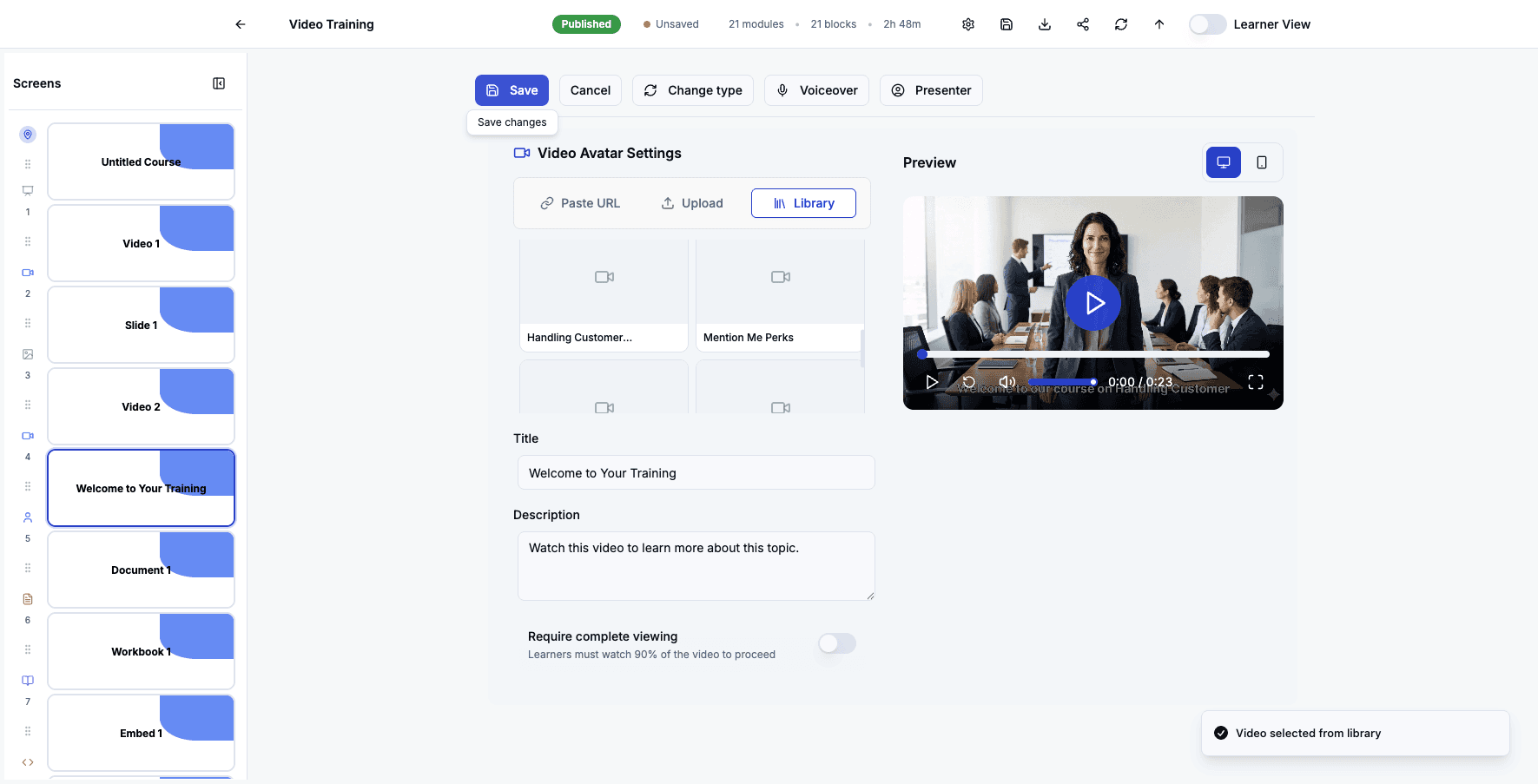
Task: Seek using the video progress bar
Action: 1092,353
